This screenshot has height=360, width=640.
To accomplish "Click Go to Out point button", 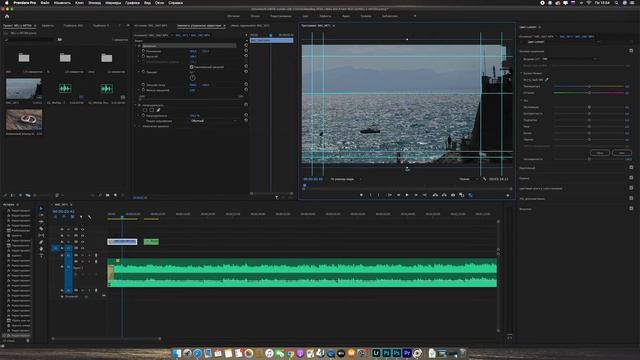I will coord(424,195).
